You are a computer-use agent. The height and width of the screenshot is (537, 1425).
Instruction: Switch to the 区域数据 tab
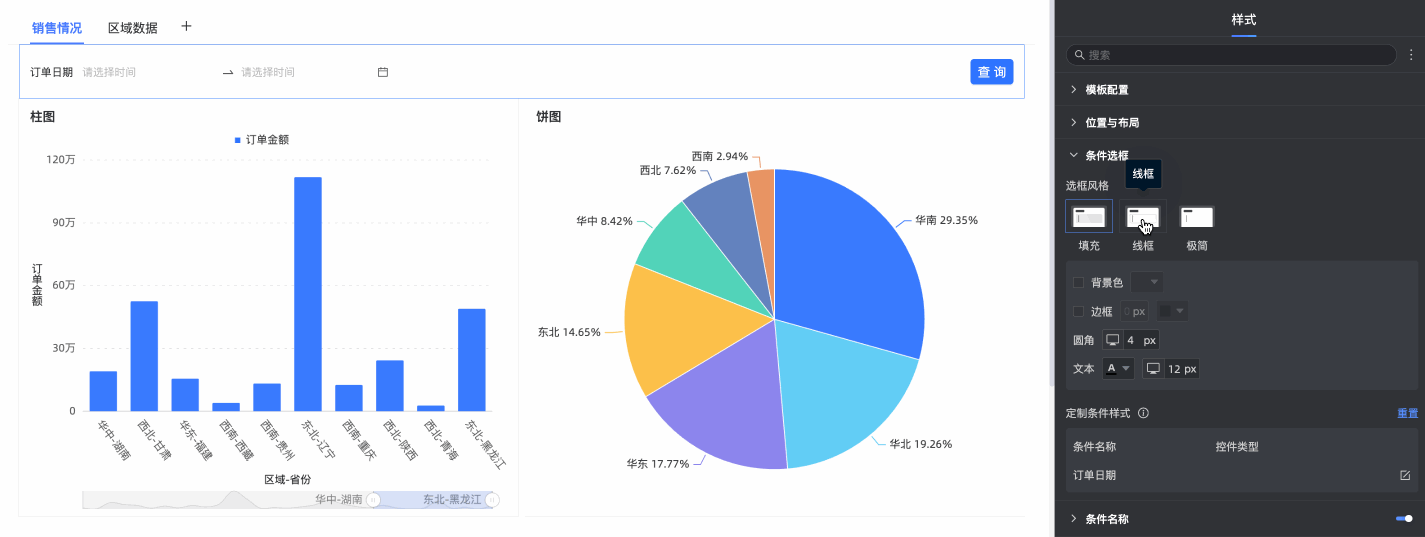point(133,28)
